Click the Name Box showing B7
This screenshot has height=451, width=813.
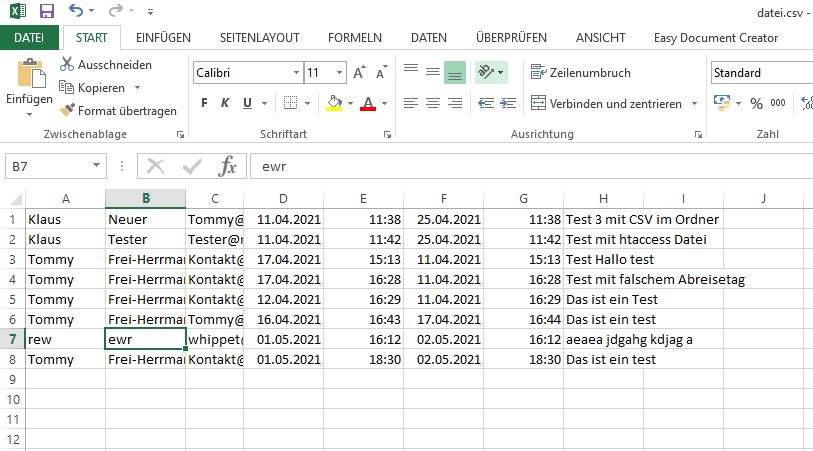(x=49, y=166)
